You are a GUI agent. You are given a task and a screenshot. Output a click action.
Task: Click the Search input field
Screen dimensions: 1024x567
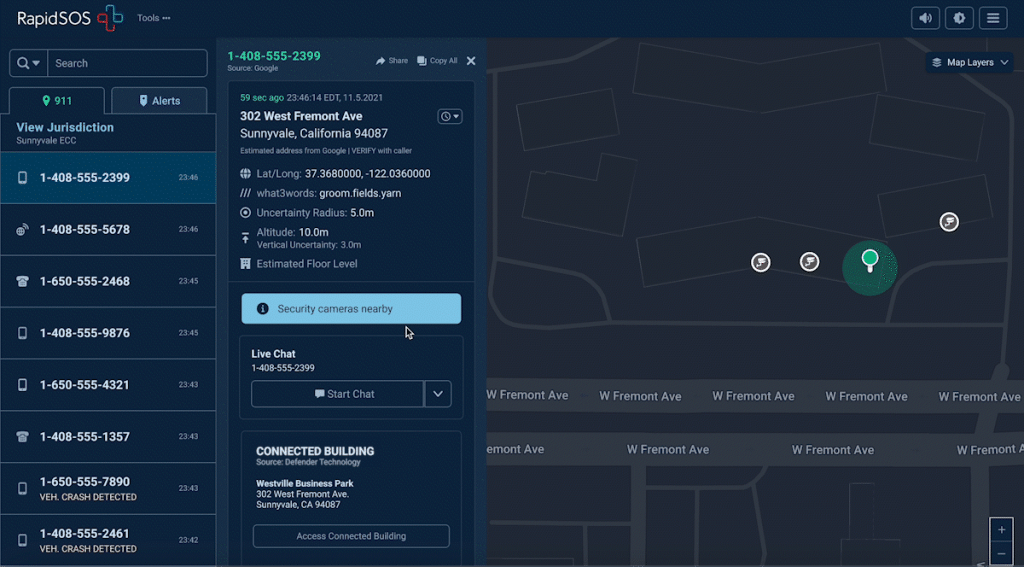tap(127, 63)
